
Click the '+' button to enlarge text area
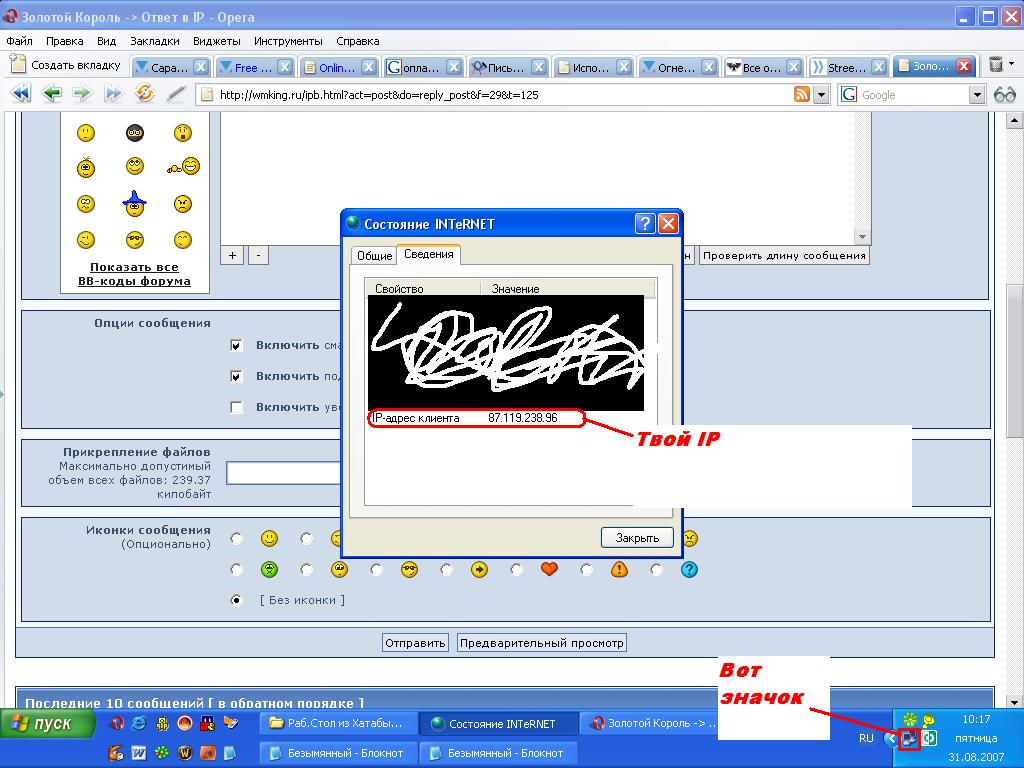pyautogui.click(x=232, y=255)
